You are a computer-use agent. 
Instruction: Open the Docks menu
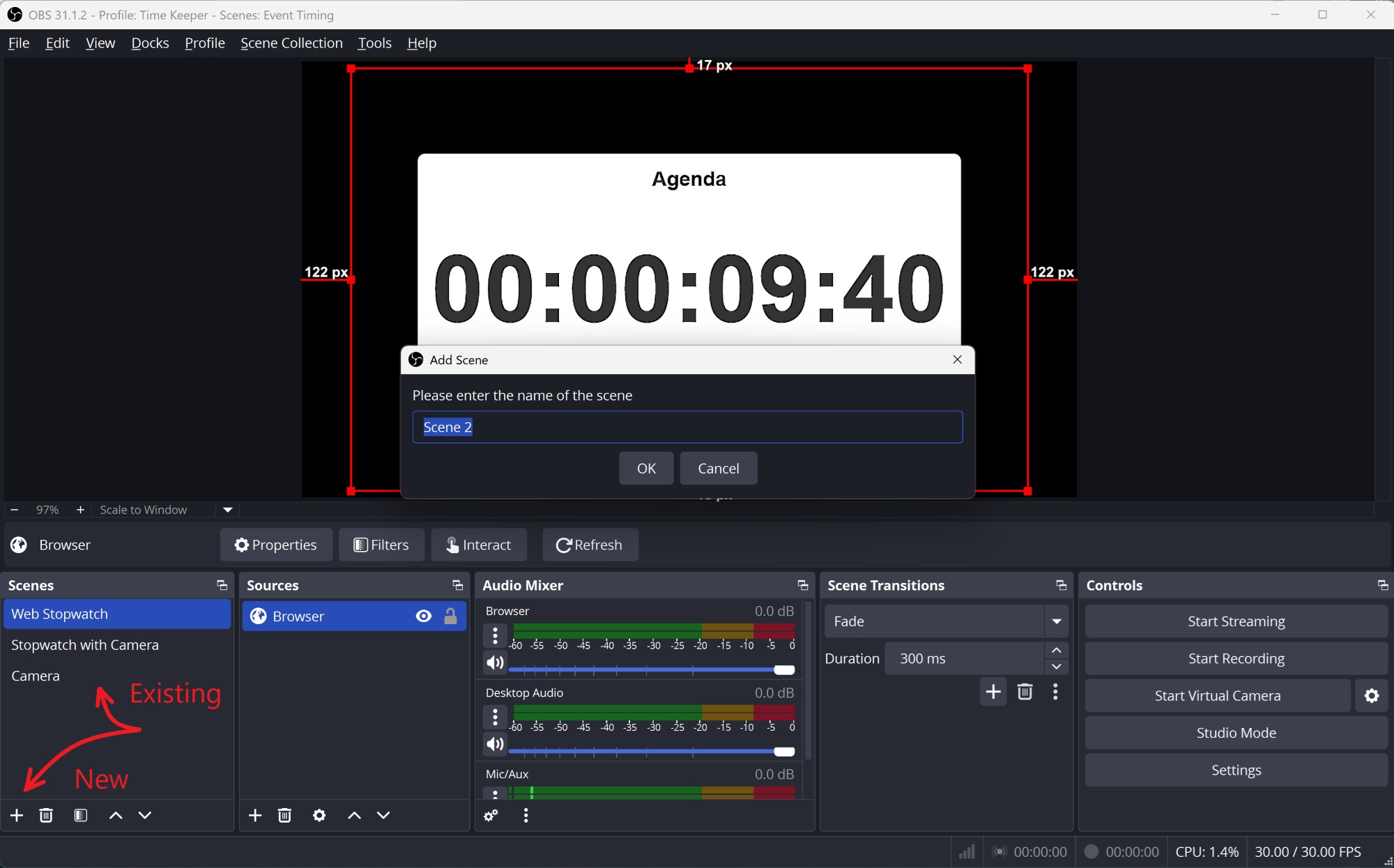click(150, 43)
